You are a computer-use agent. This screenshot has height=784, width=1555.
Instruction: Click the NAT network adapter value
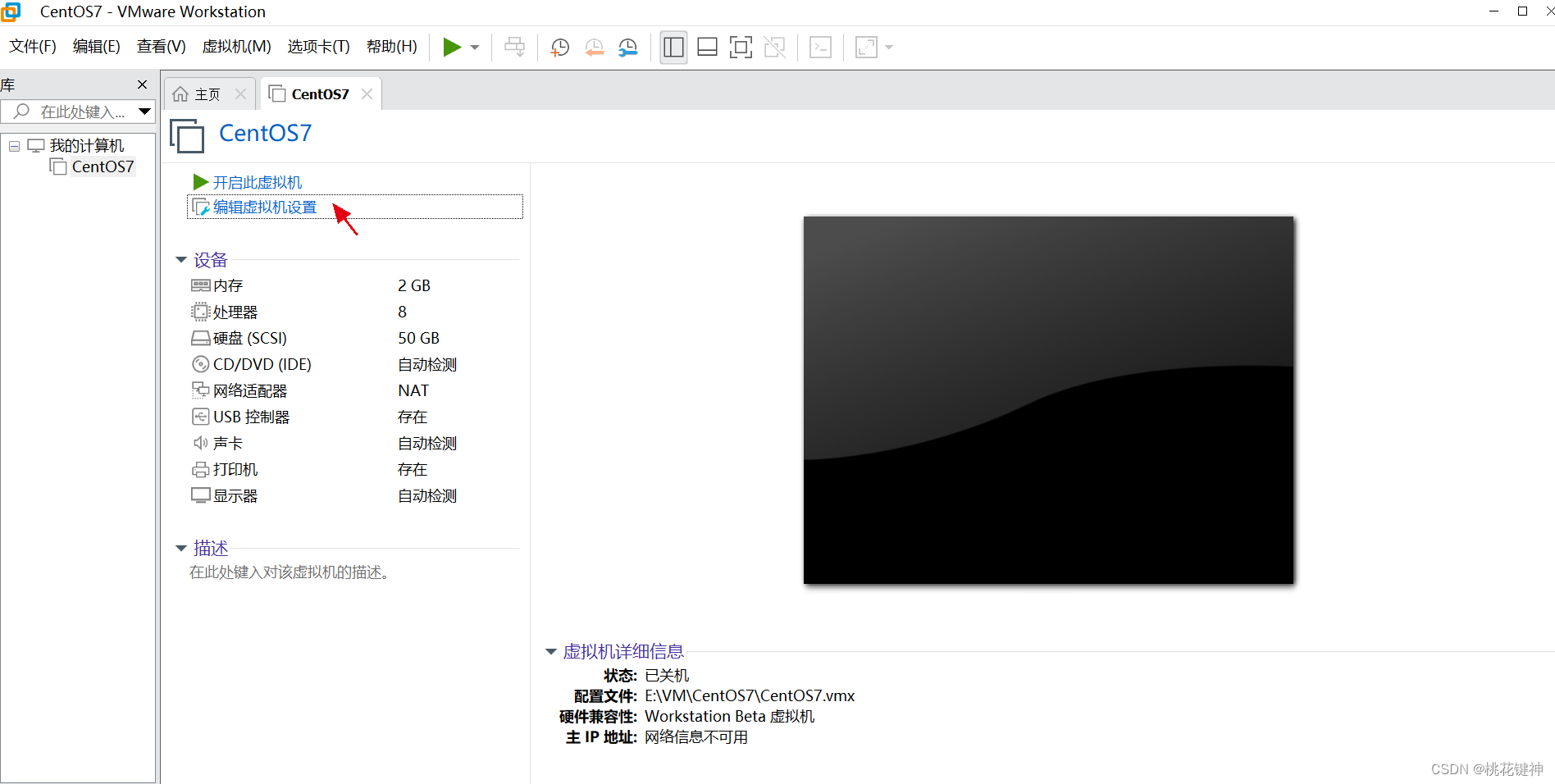tap(413, 390)
